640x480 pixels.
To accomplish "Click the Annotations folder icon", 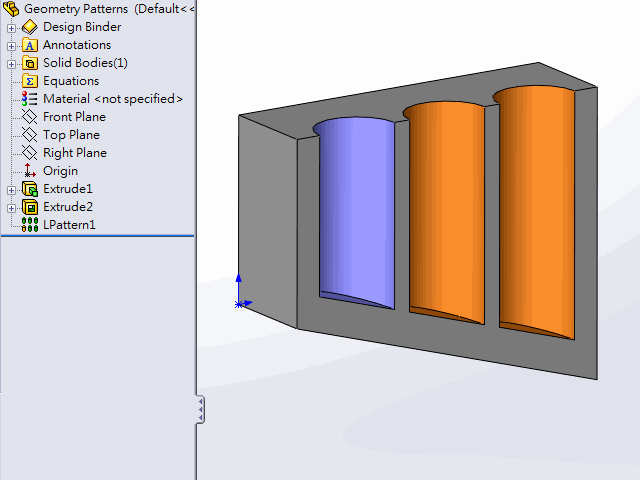I will (x=30, y=45).
